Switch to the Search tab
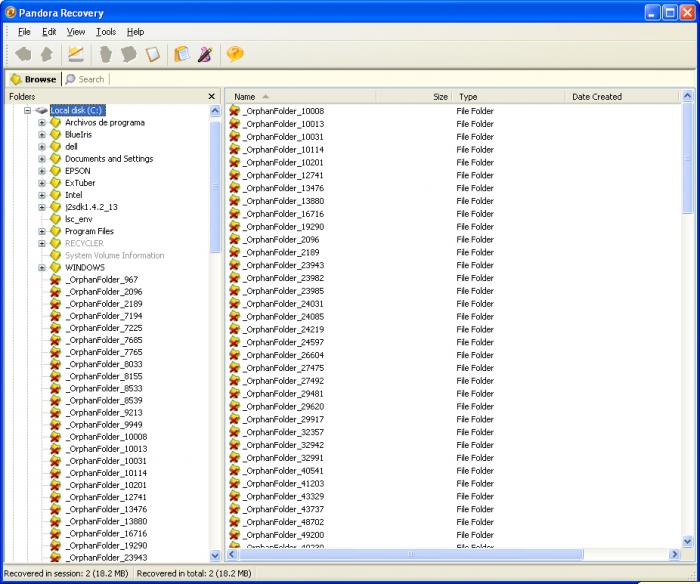 click(85, 79)
